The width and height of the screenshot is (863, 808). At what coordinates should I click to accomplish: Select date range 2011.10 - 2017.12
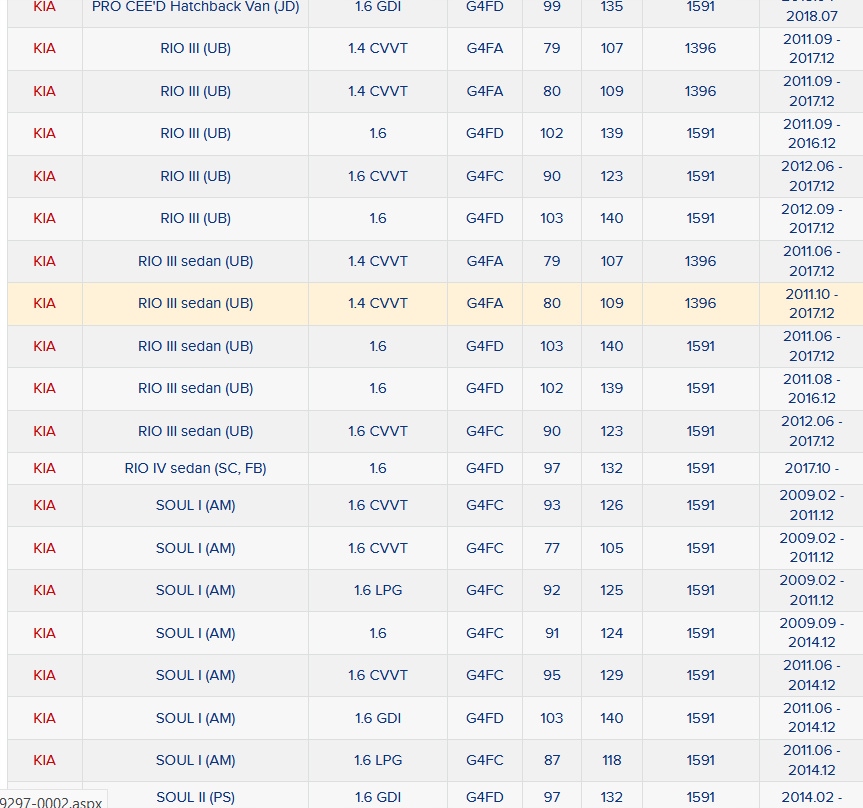click(811, 303)
